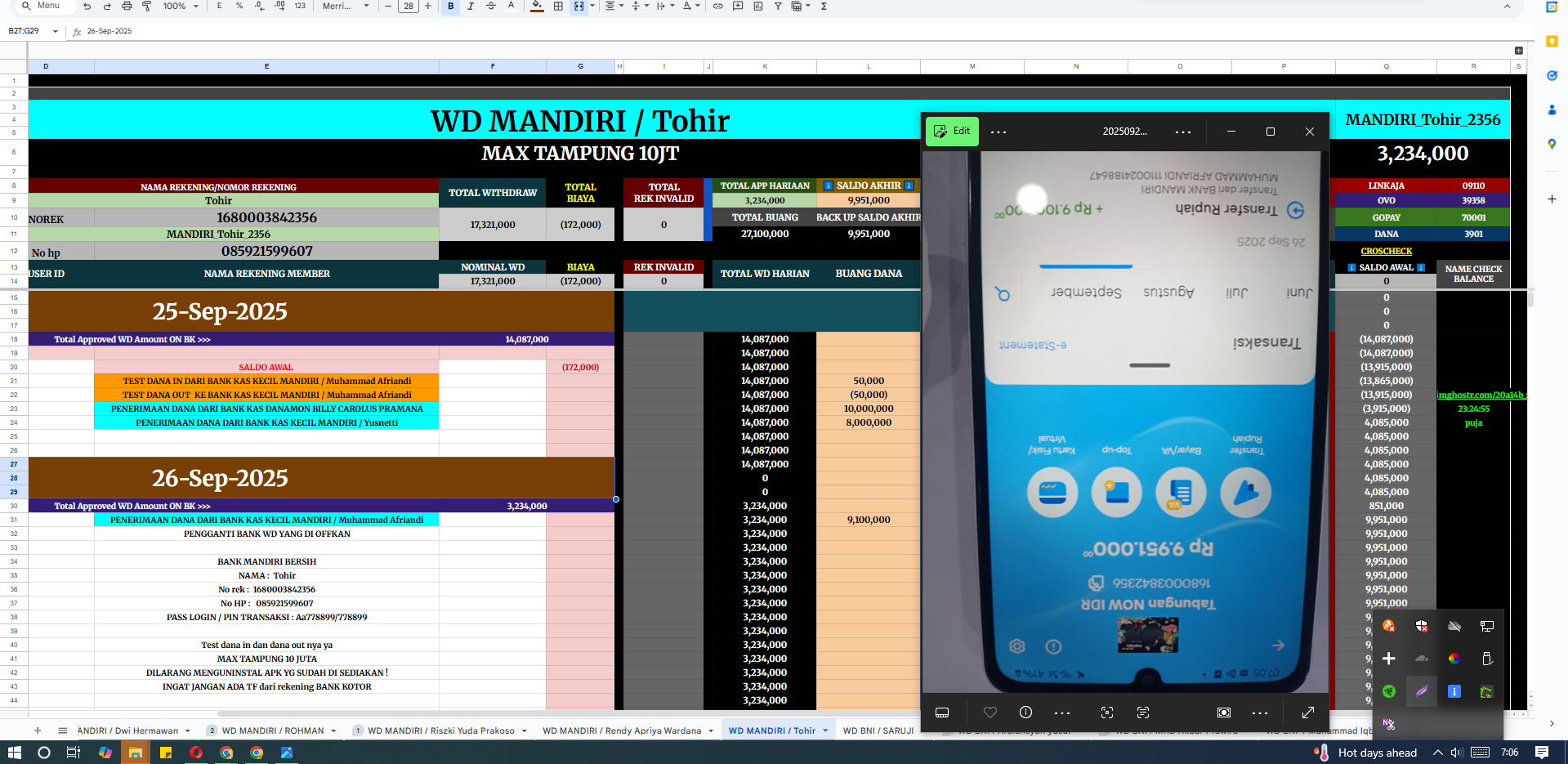The height and width of the screenshot is (764, 1568).
Task: Click the Edit button in the Photos window
Action: point(952,131)
